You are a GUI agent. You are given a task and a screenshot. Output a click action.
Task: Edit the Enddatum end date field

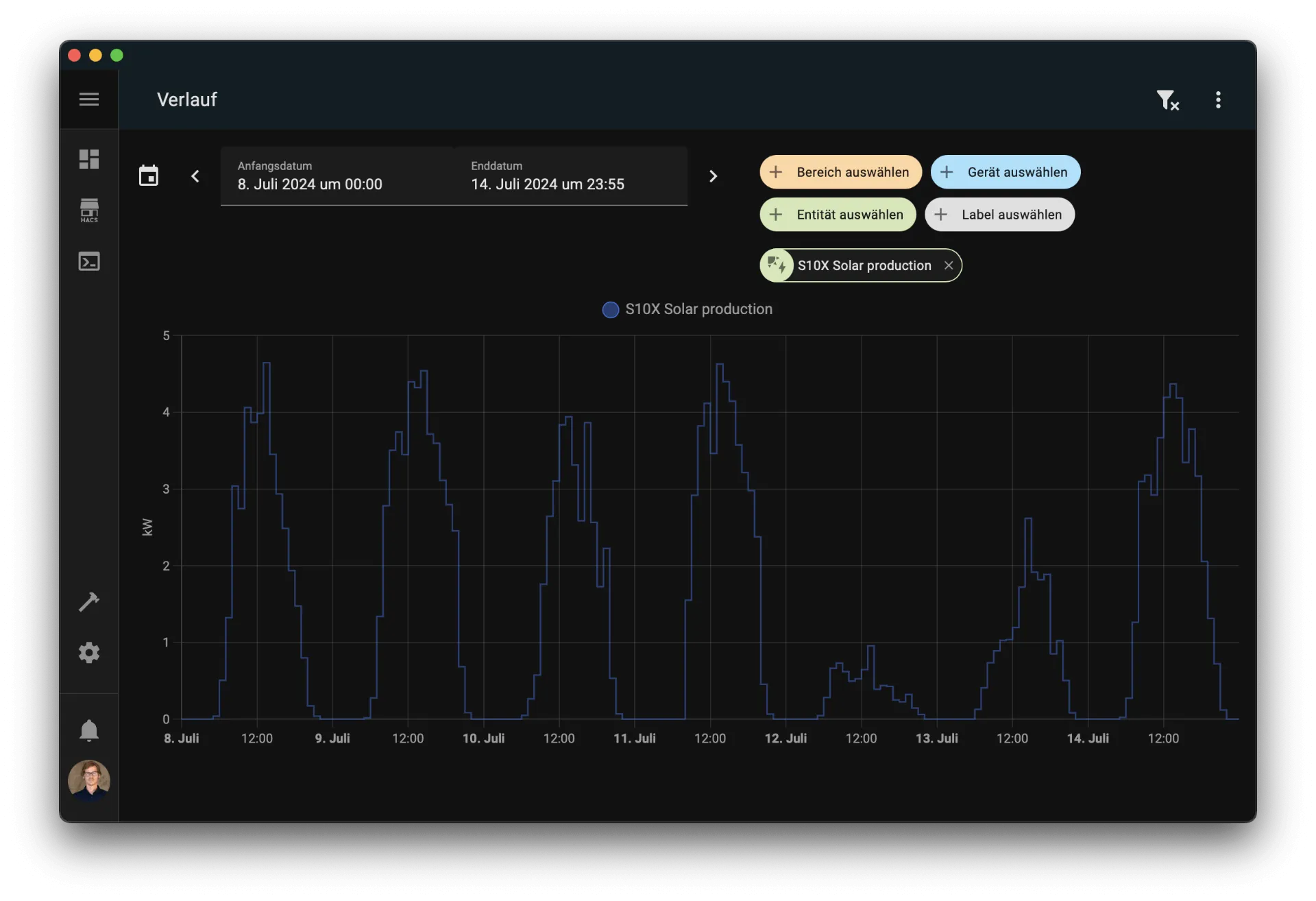[569, 176]
